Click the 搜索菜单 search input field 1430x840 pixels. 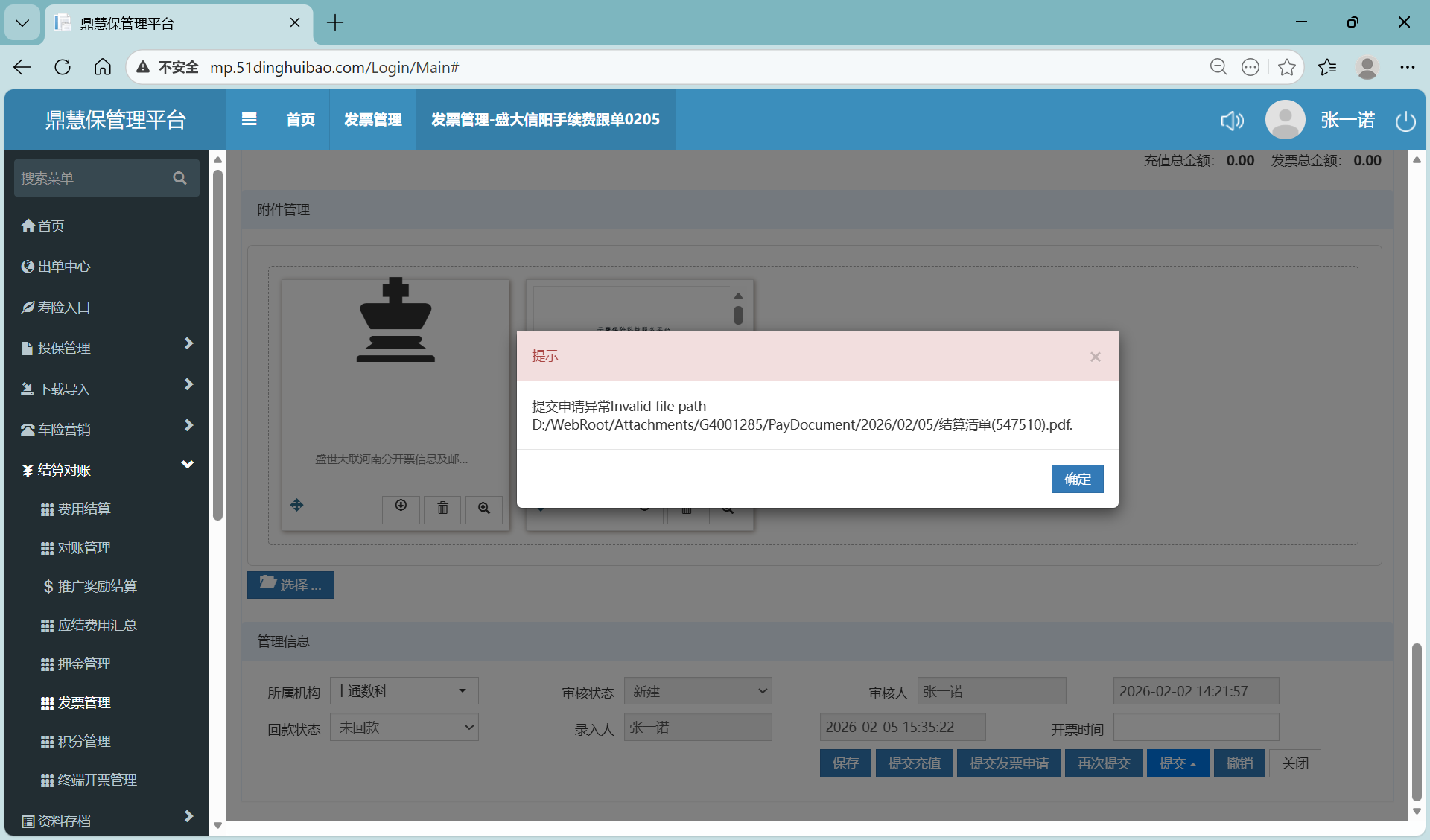click(89, 178)
